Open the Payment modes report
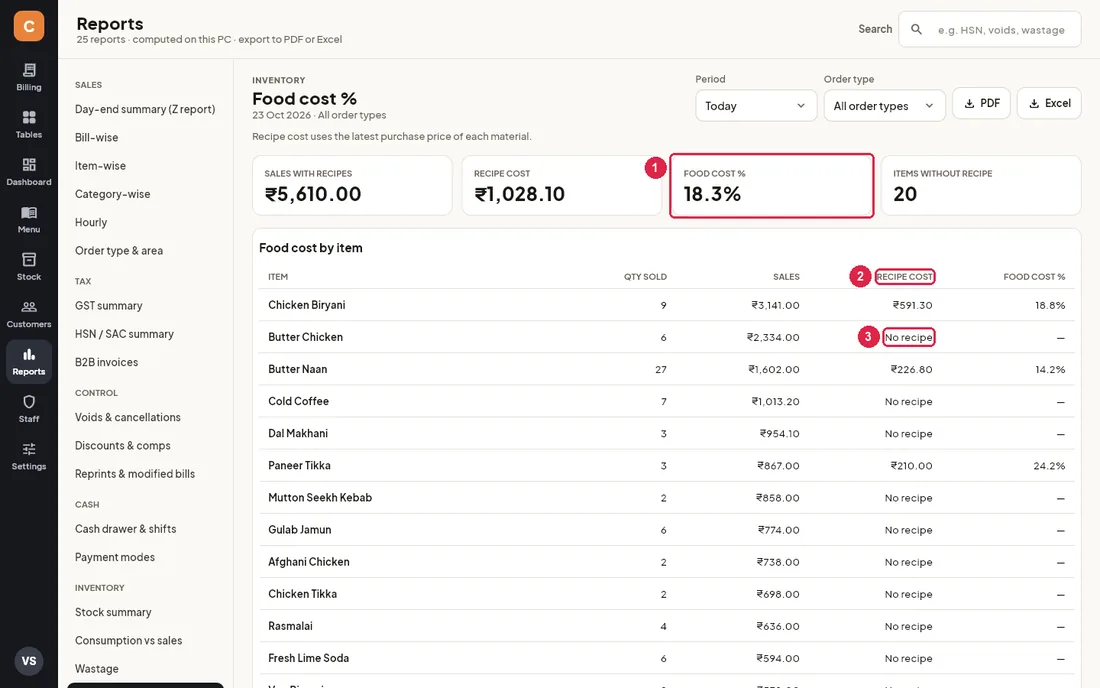The image size is (1100, 688). pos(115,557)
